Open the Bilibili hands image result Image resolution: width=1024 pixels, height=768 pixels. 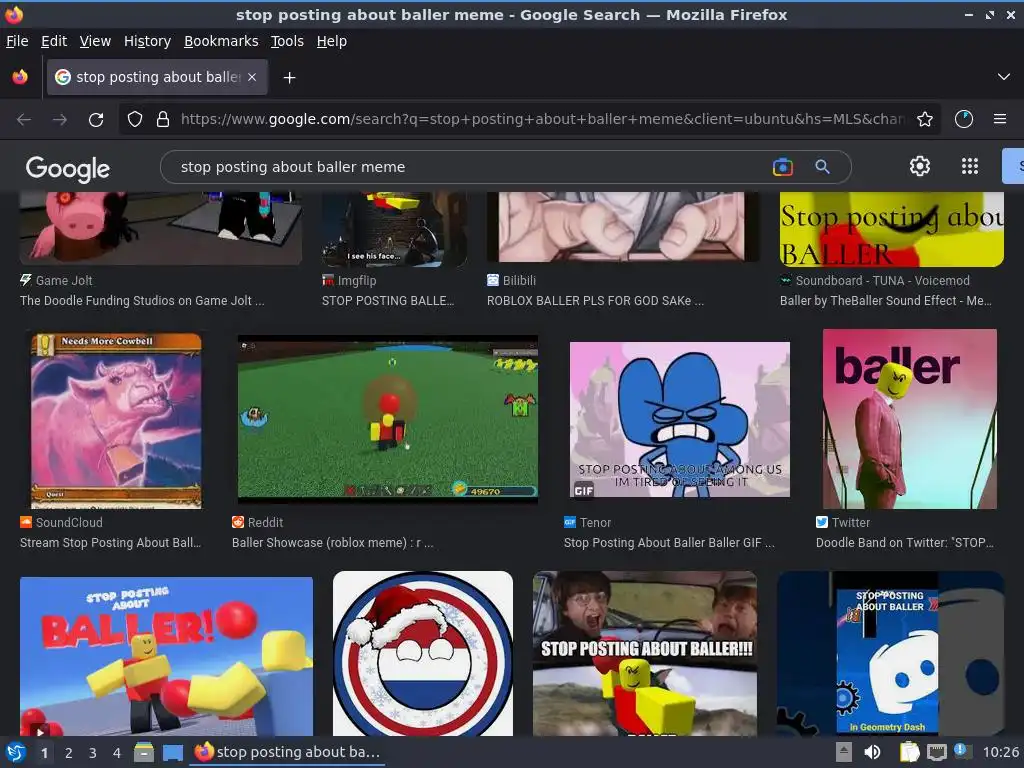pos(622,227)
